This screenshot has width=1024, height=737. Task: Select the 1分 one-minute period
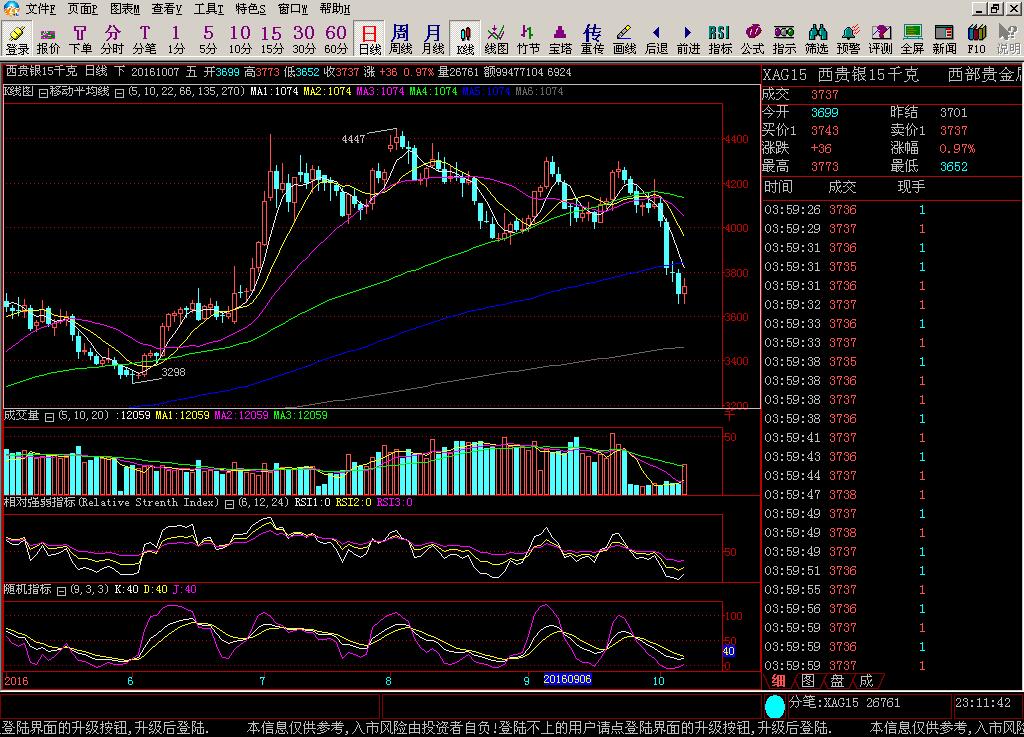[176, 39]
